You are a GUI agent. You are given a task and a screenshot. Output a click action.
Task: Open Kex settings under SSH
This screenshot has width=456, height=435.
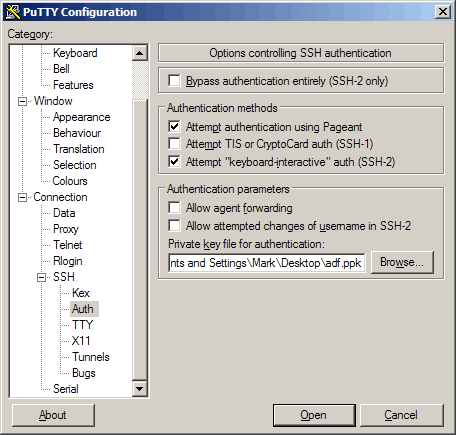pos(81,293)
